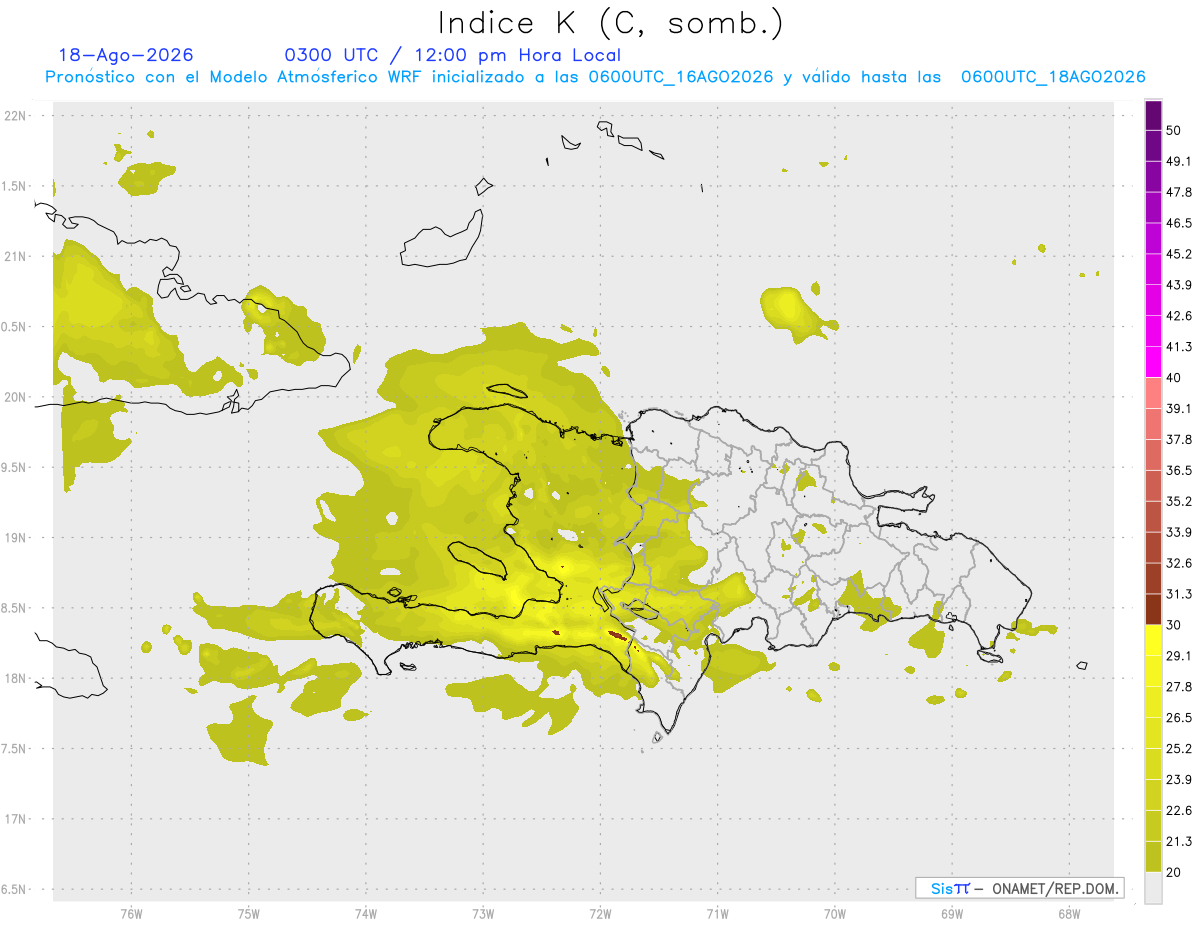1200x927 pixels.
Task: Click the colorbar value "36.5"
Action: (1179, 470)
